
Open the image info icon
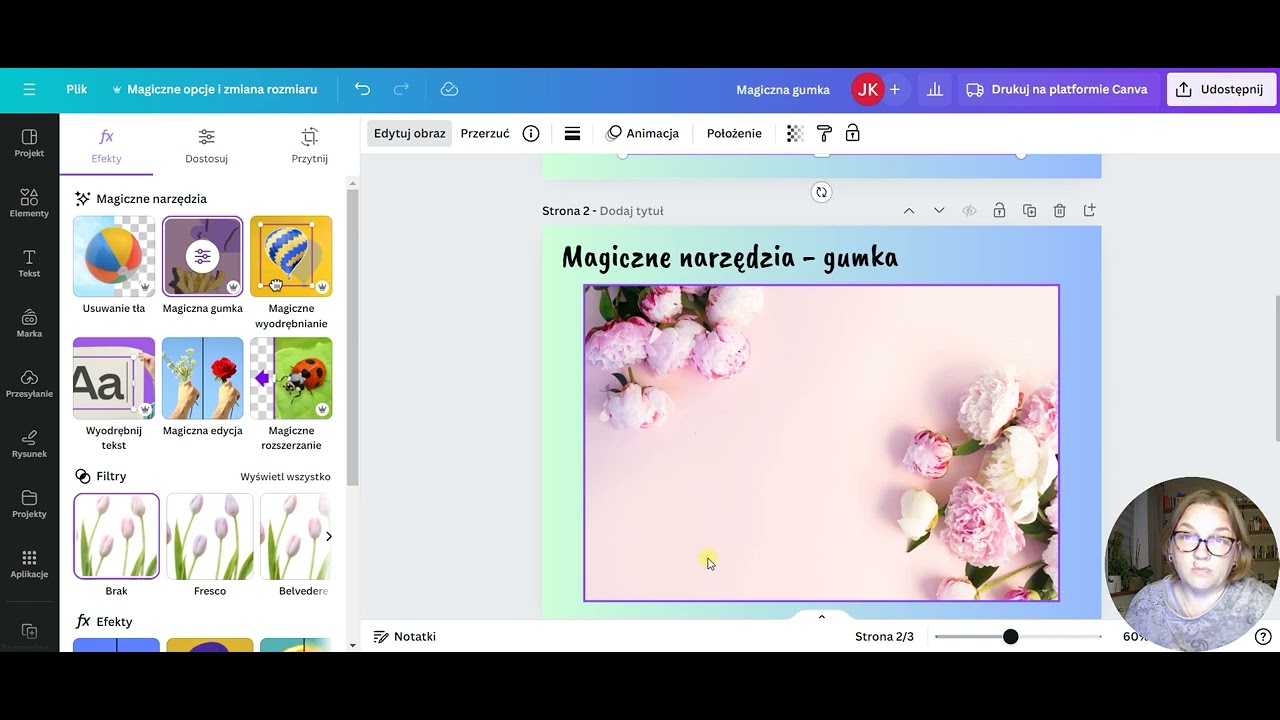tap(531, 133)
